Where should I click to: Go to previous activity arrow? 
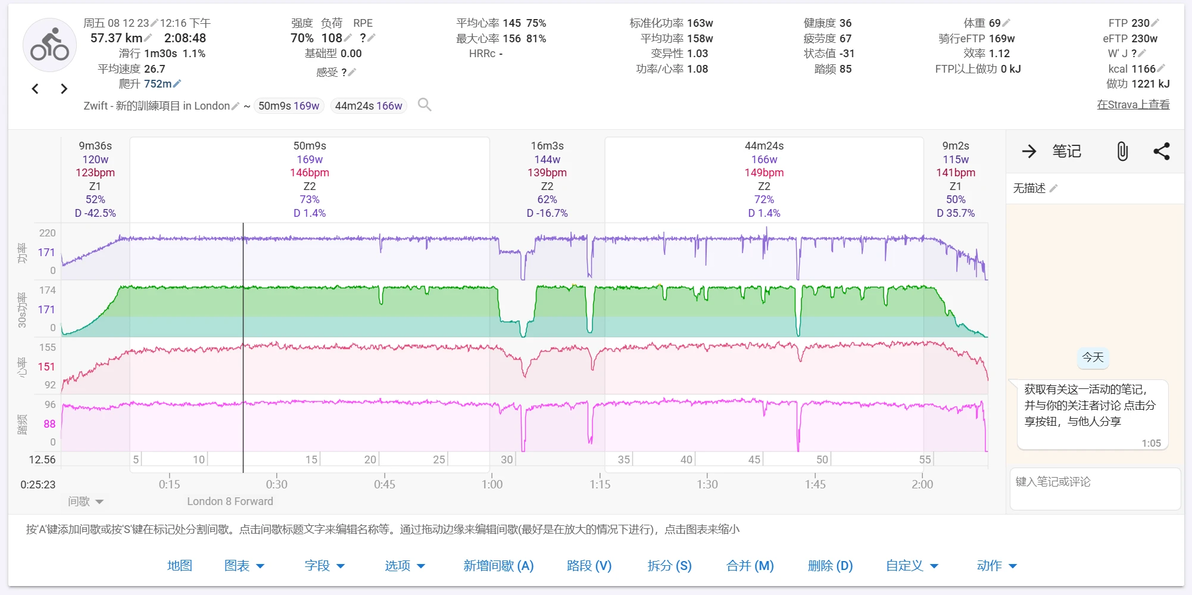click(35, 89)
